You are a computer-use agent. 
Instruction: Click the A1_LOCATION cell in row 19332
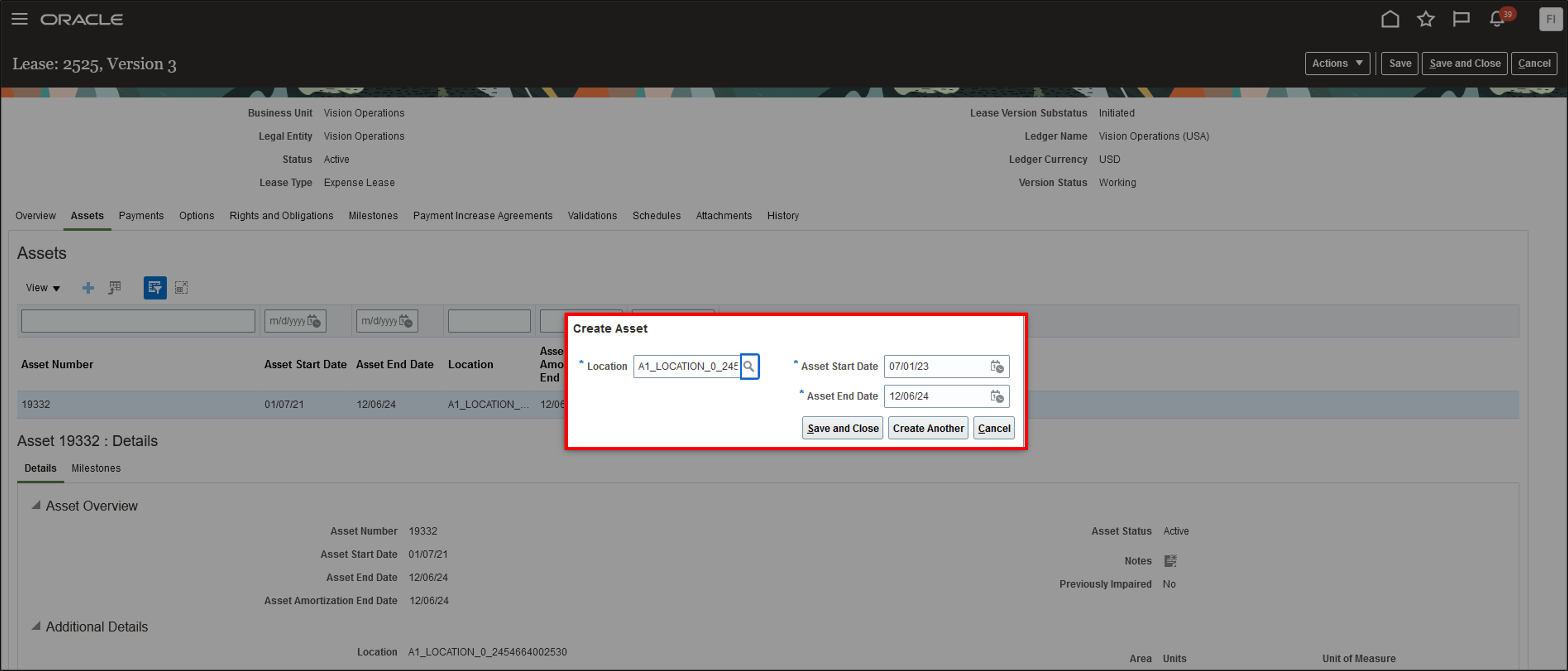488,404
